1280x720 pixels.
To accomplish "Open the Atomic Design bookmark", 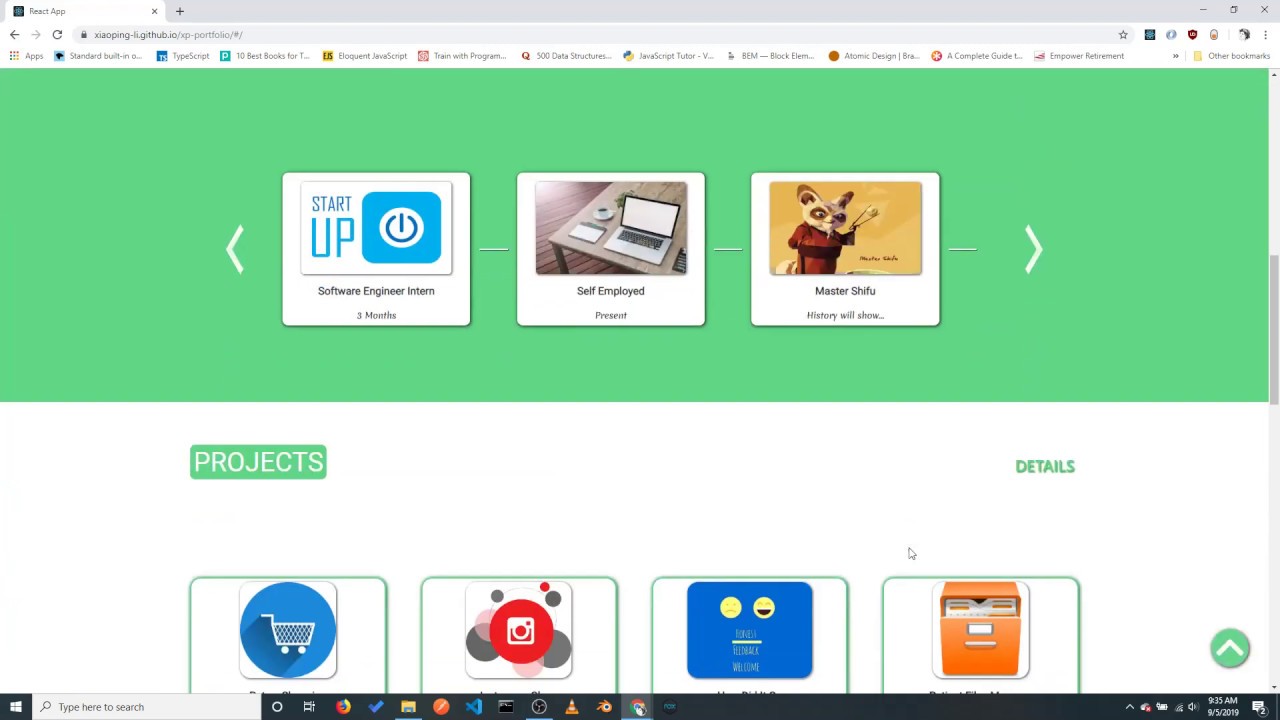I will click(874, 56).
